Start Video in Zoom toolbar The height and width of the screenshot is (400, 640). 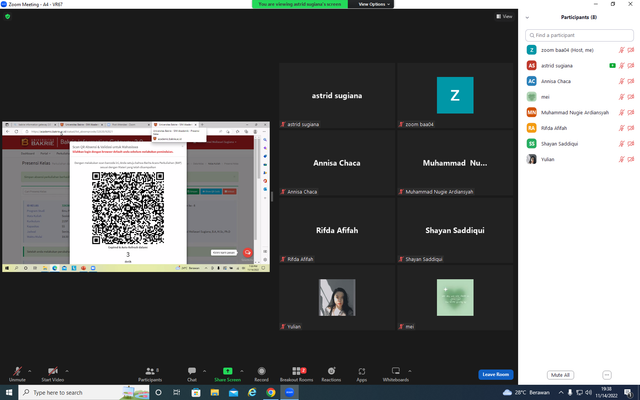click(53, 374)
